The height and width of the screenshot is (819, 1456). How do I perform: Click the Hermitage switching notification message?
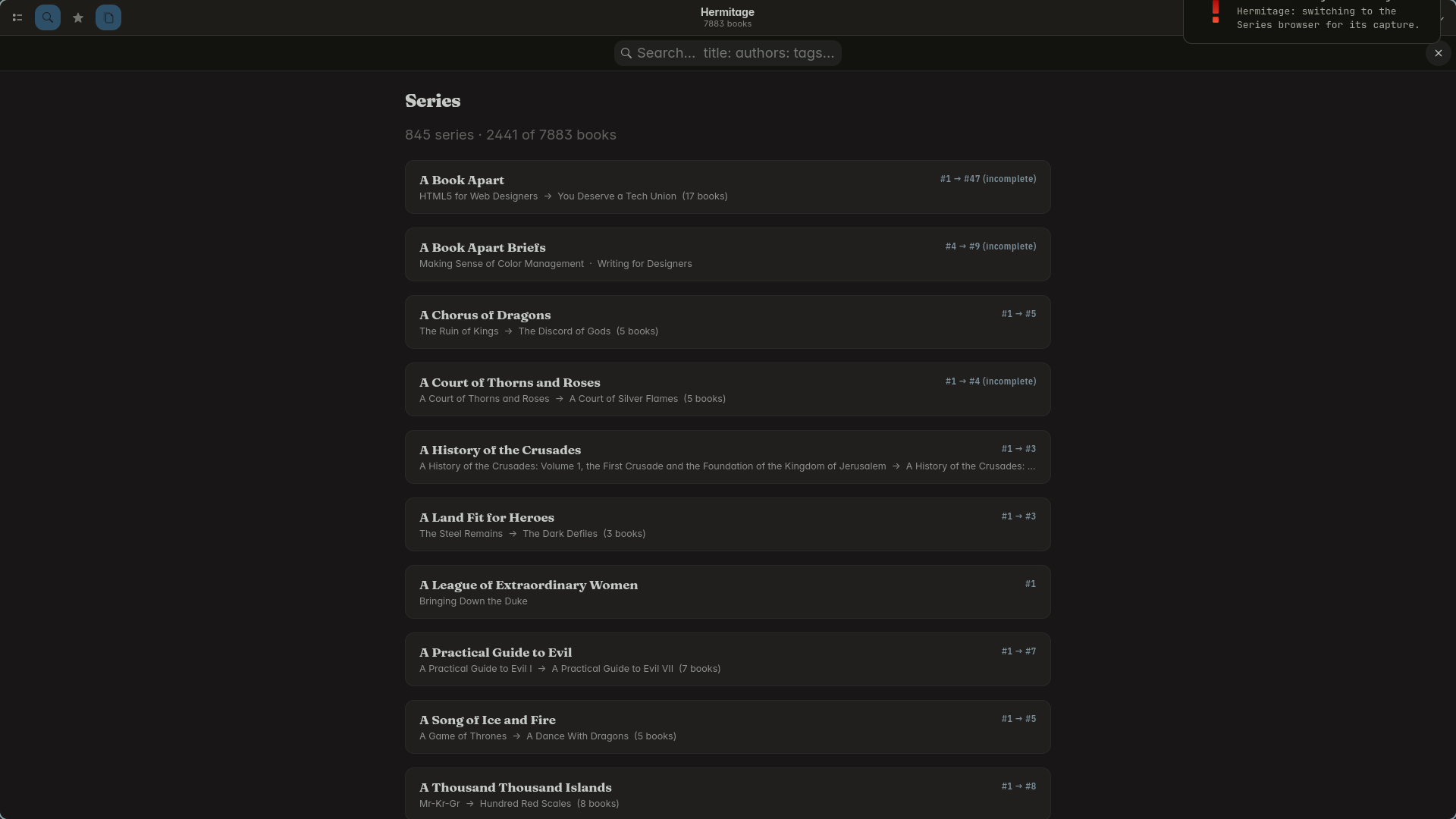[1328, 18]
